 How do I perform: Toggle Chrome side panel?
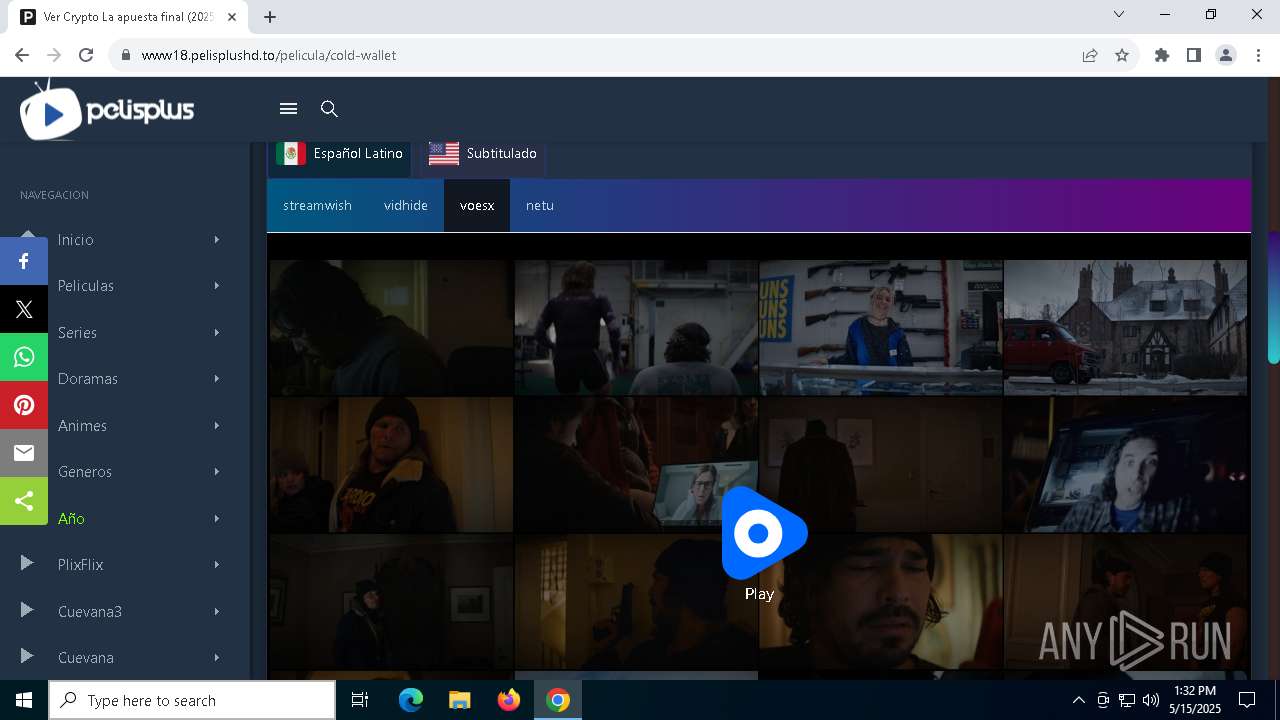pyautogui.click(x=1194, y=55)
